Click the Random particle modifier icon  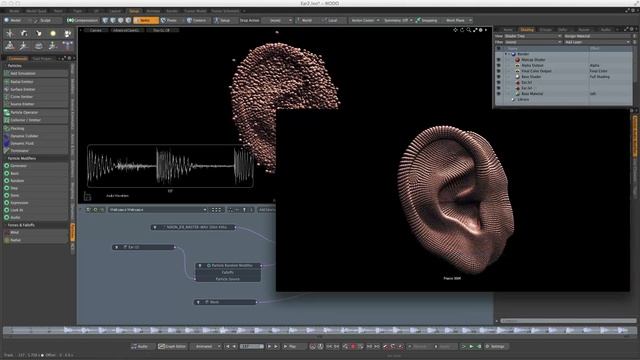click(7, 180)
